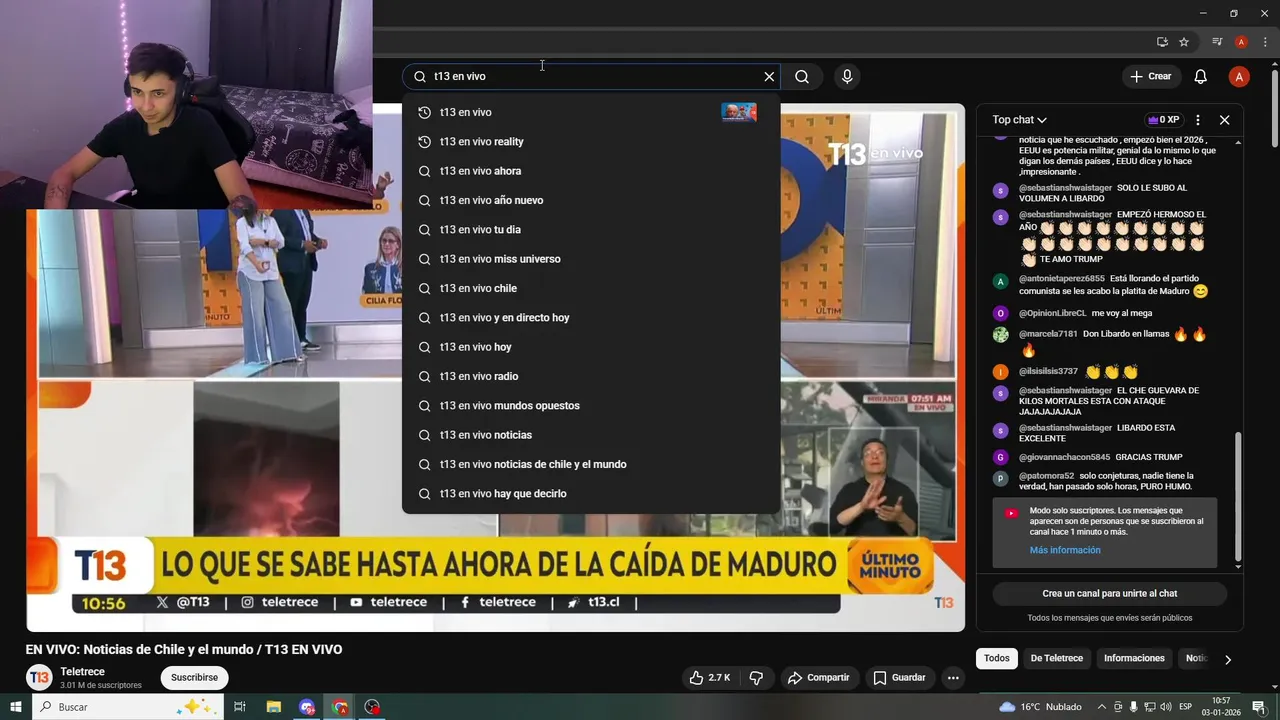Click the Compartir share button
This screenshot has width=1280, height=720.
click(818, 678)
